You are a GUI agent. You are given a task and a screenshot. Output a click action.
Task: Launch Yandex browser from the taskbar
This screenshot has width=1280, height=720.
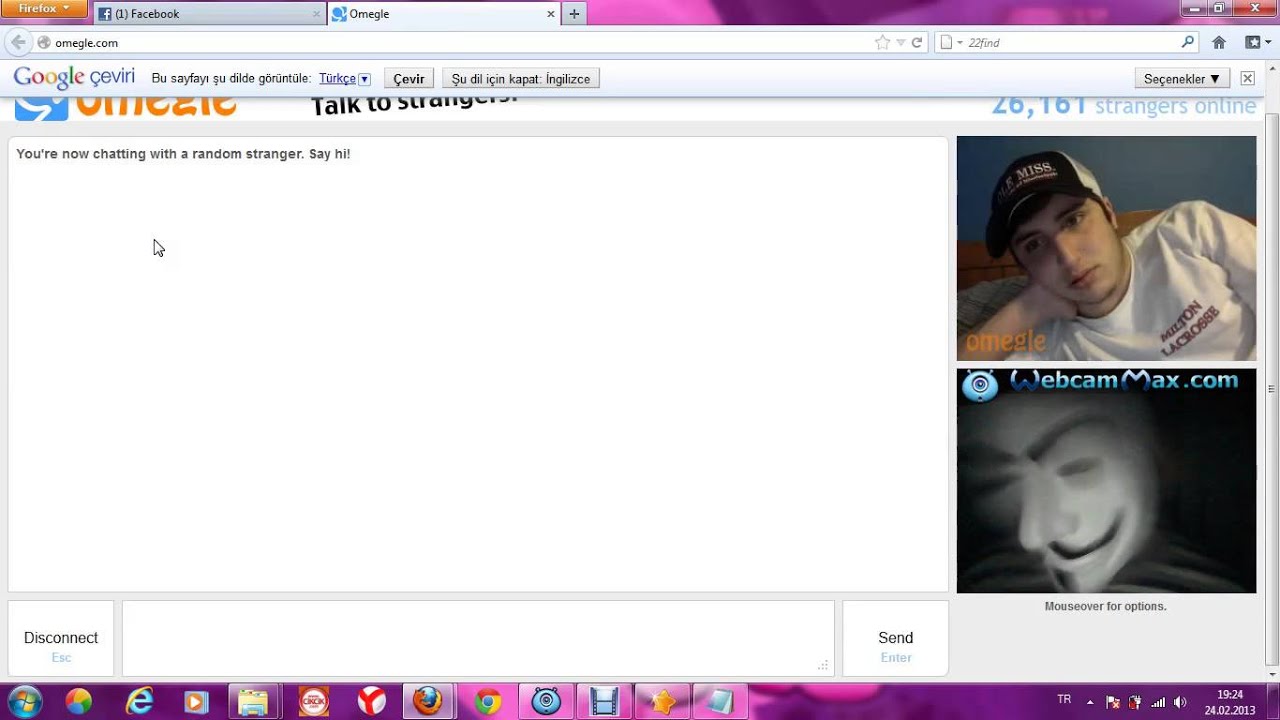[371, 702]
